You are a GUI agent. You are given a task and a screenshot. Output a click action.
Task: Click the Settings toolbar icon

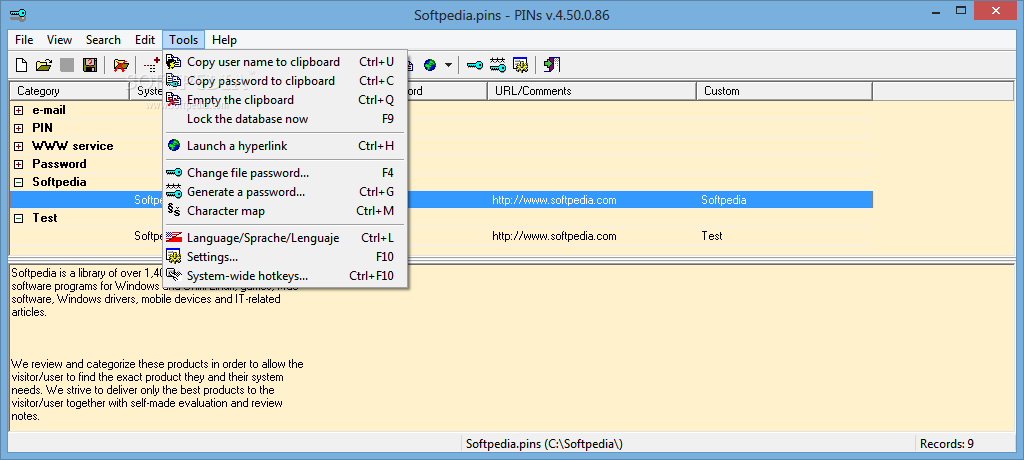[520, 65]
